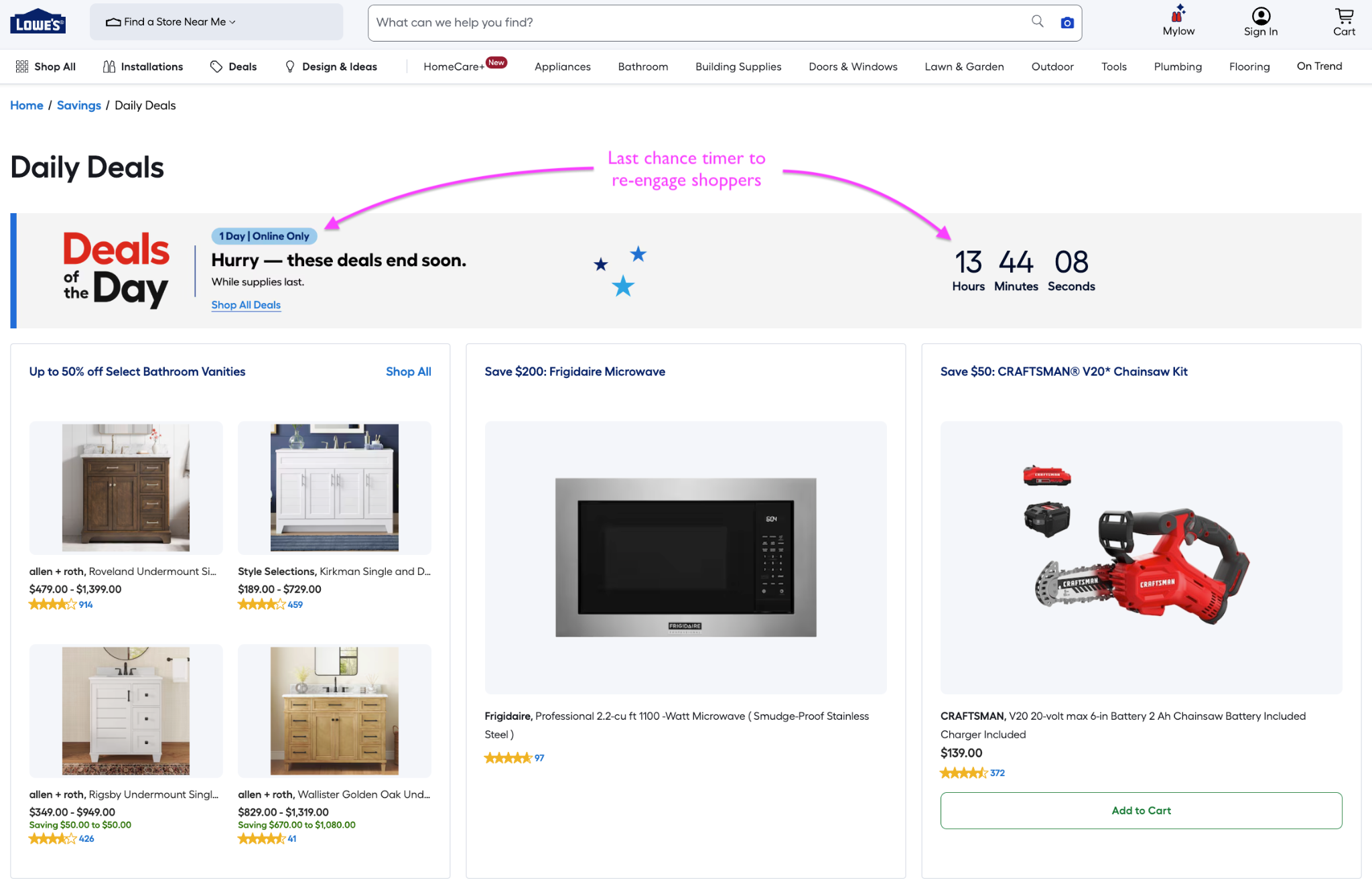Viewport: 1372px width, 884px height.
Task: Go to the Home breadcrumb
Action: point(27,105)
